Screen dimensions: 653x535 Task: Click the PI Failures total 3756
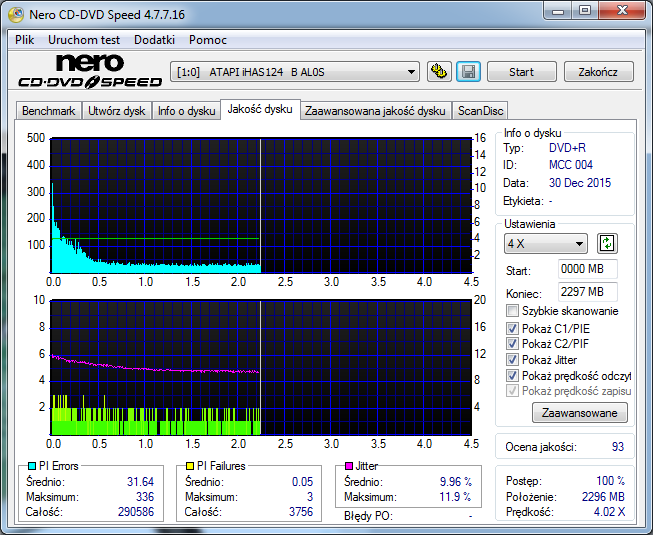coord(301,512)
